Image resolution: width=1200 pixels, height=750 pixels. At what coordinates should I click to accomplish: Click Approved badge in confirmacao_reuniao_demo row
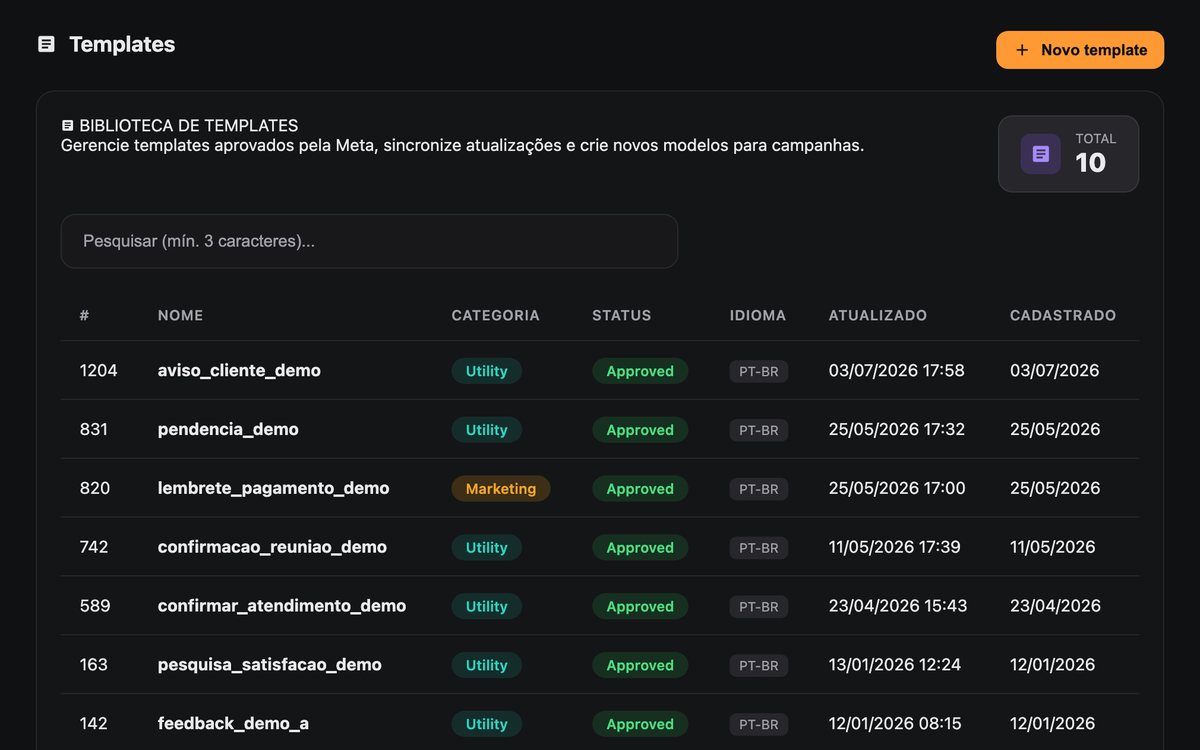click(x=640, y=548)
